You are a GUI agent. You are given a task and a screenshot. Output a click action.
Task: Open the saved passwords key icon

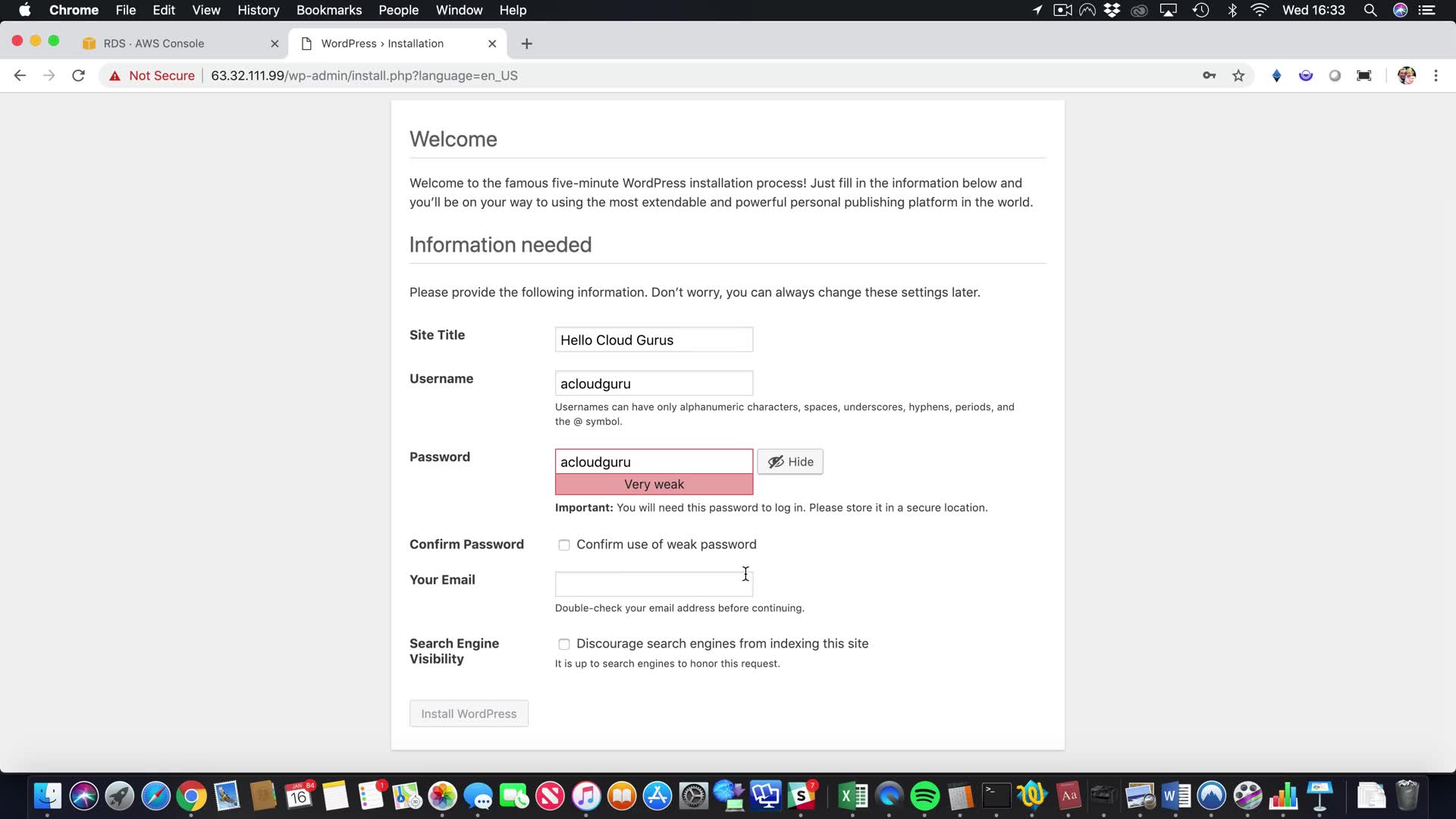(x=1210, y=76)
